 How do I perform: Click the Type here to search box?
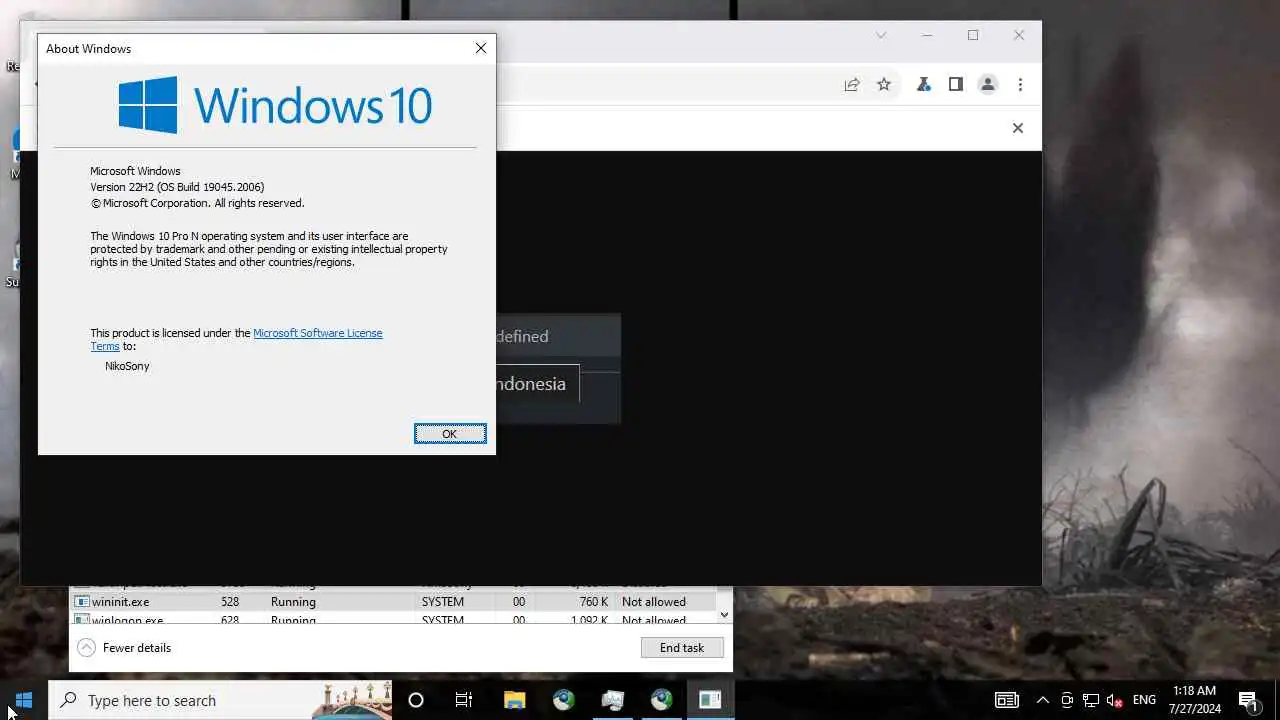(220, 700)
